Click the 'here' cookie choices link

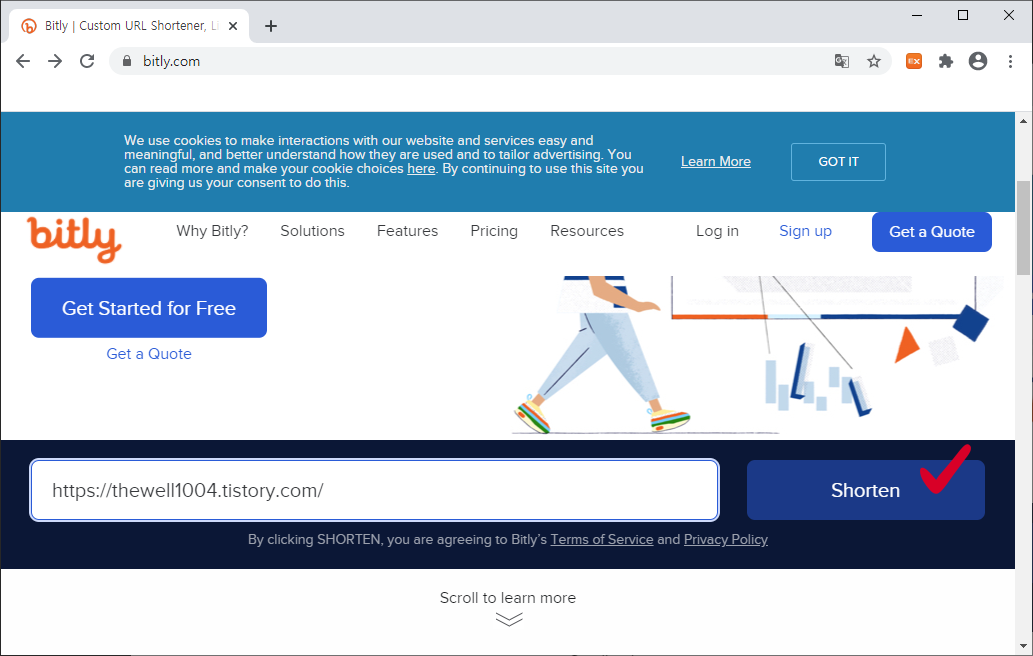pyautogui.click(x=421, y=169)
